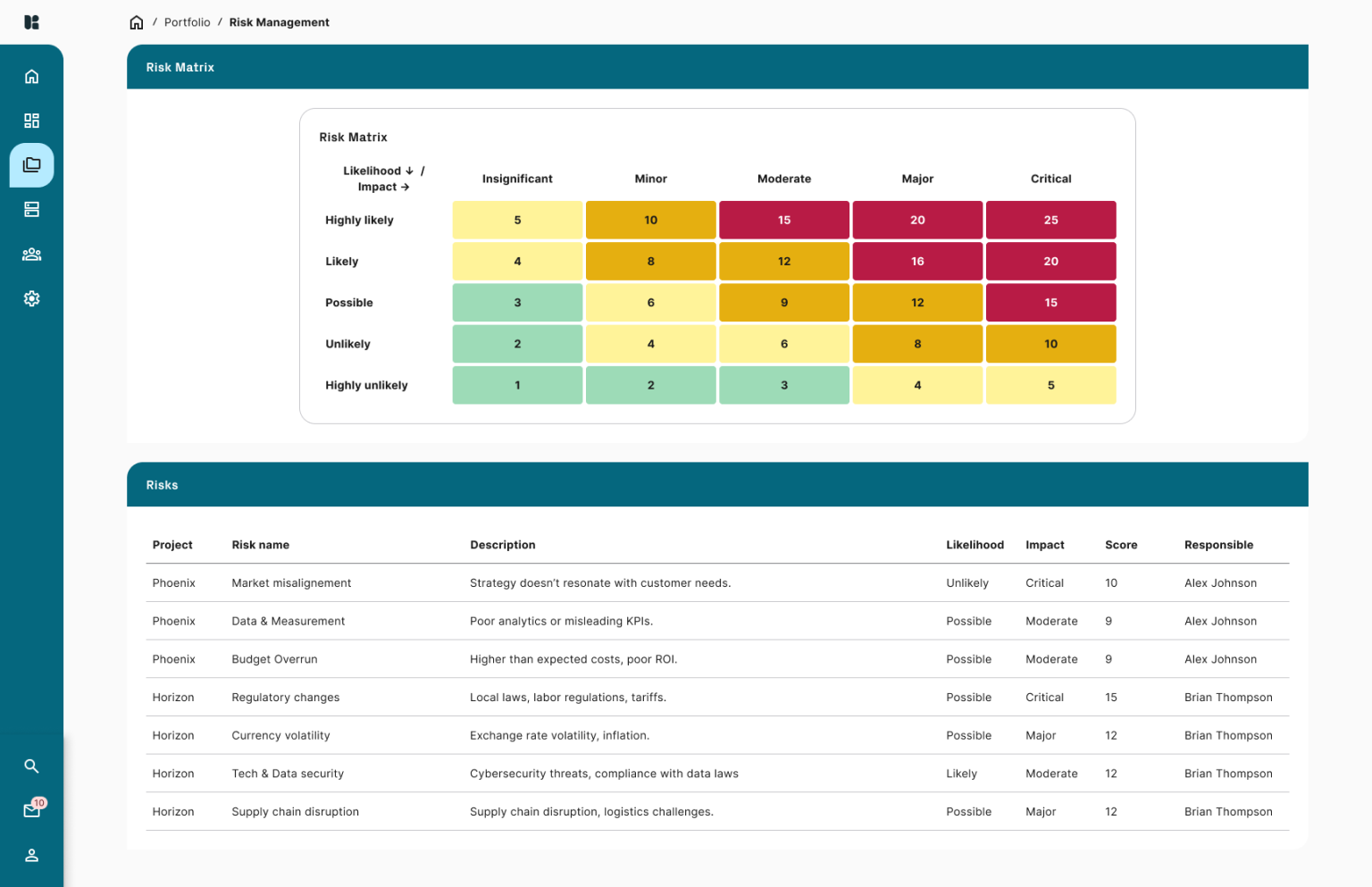Select the highlighted Portfolio folder icon
Viewport: 1372px width, 887px height.
coord(31,164)
